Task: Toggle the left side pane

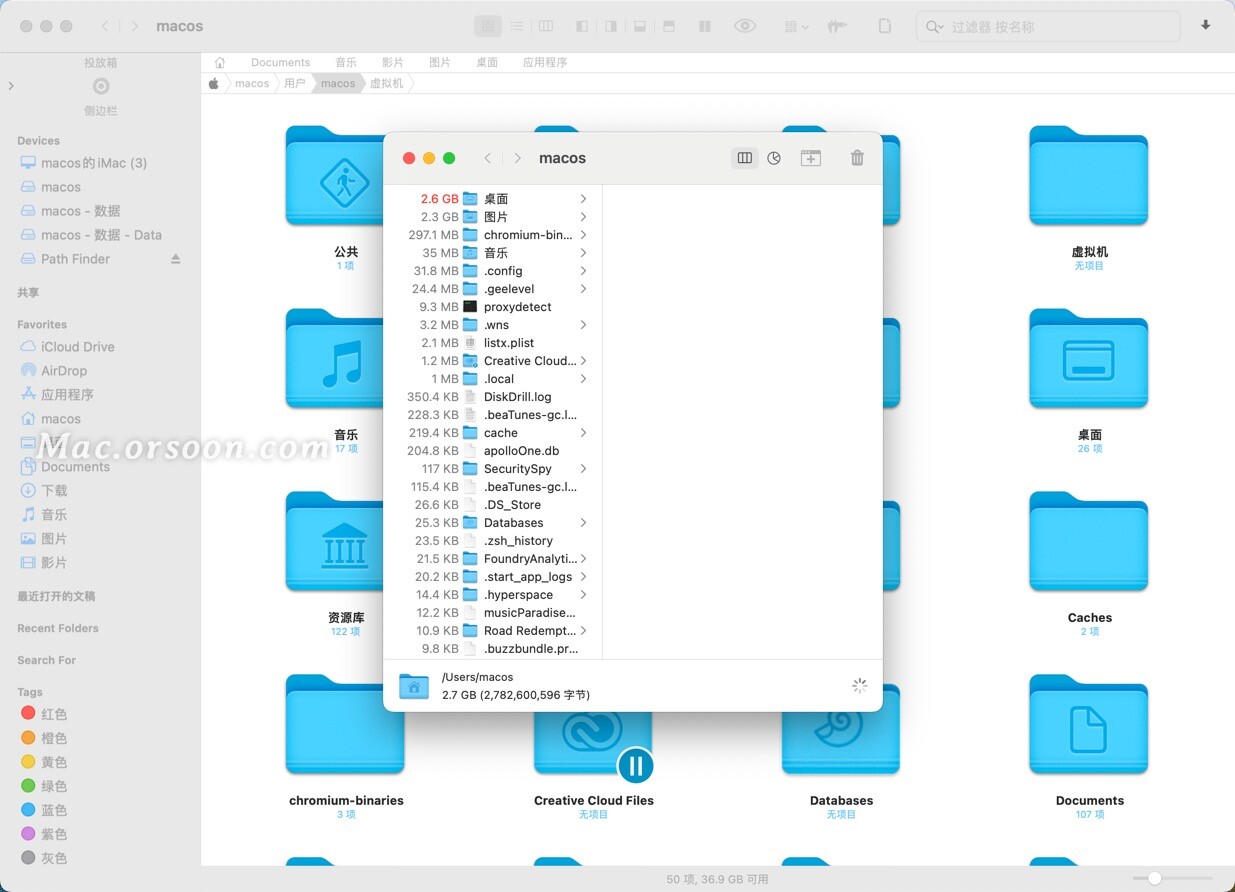Action: click(584, 26)
